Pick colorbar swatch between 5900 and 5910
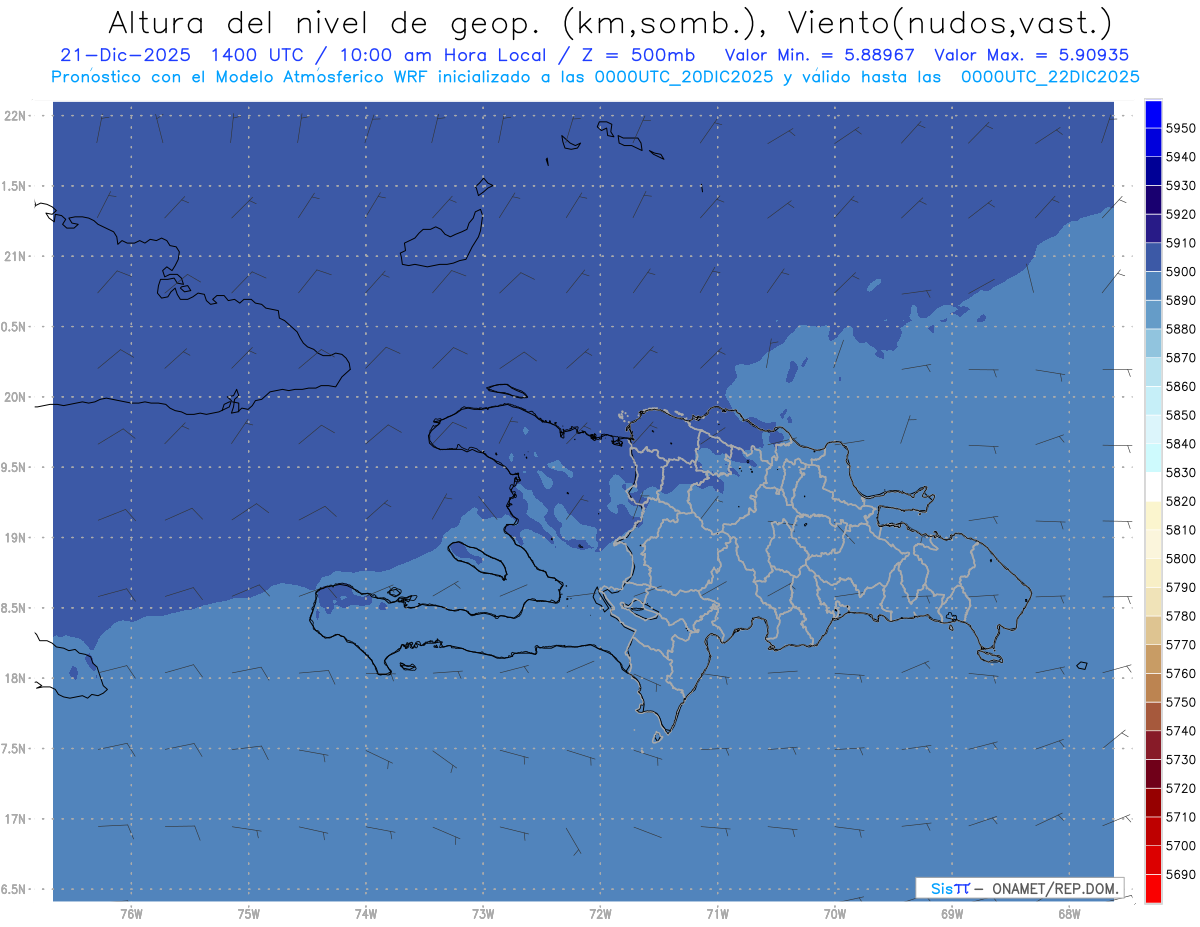The image size is (1200, 927). (1153, 257)
